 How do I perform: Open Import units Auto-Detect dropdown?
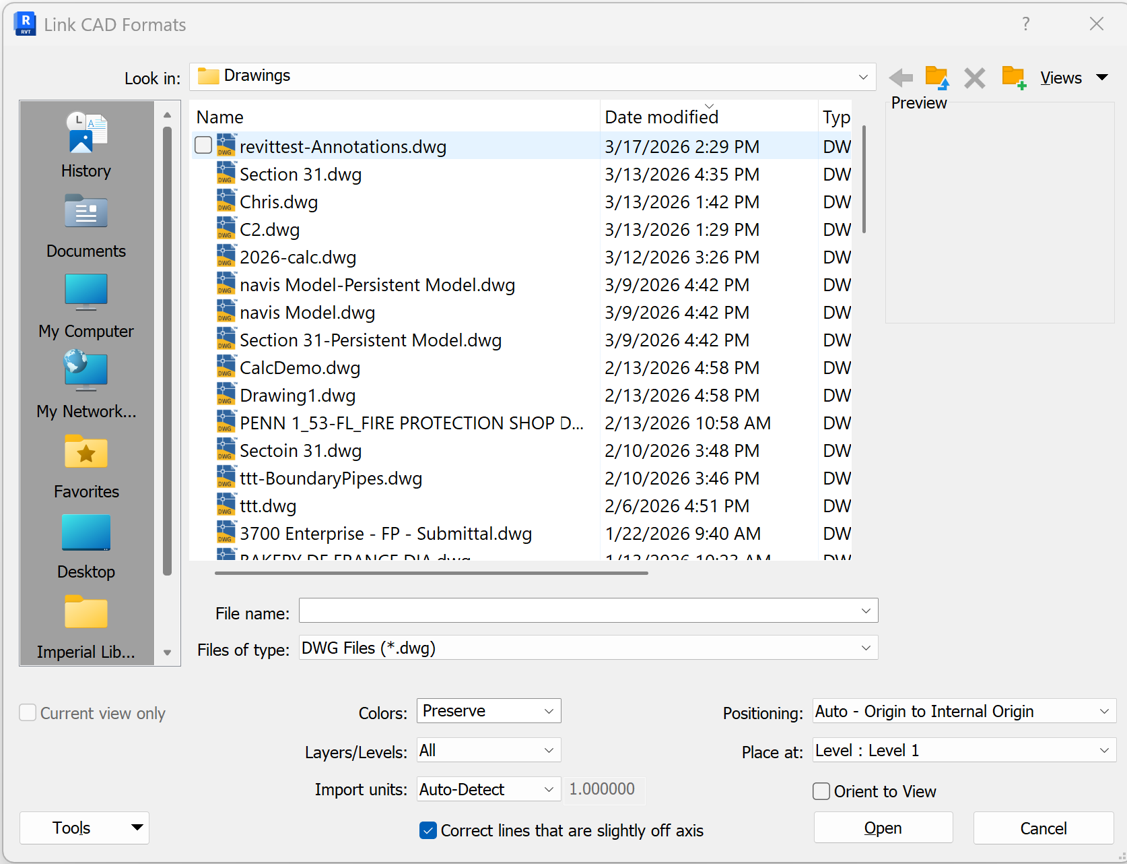point(489,789)
